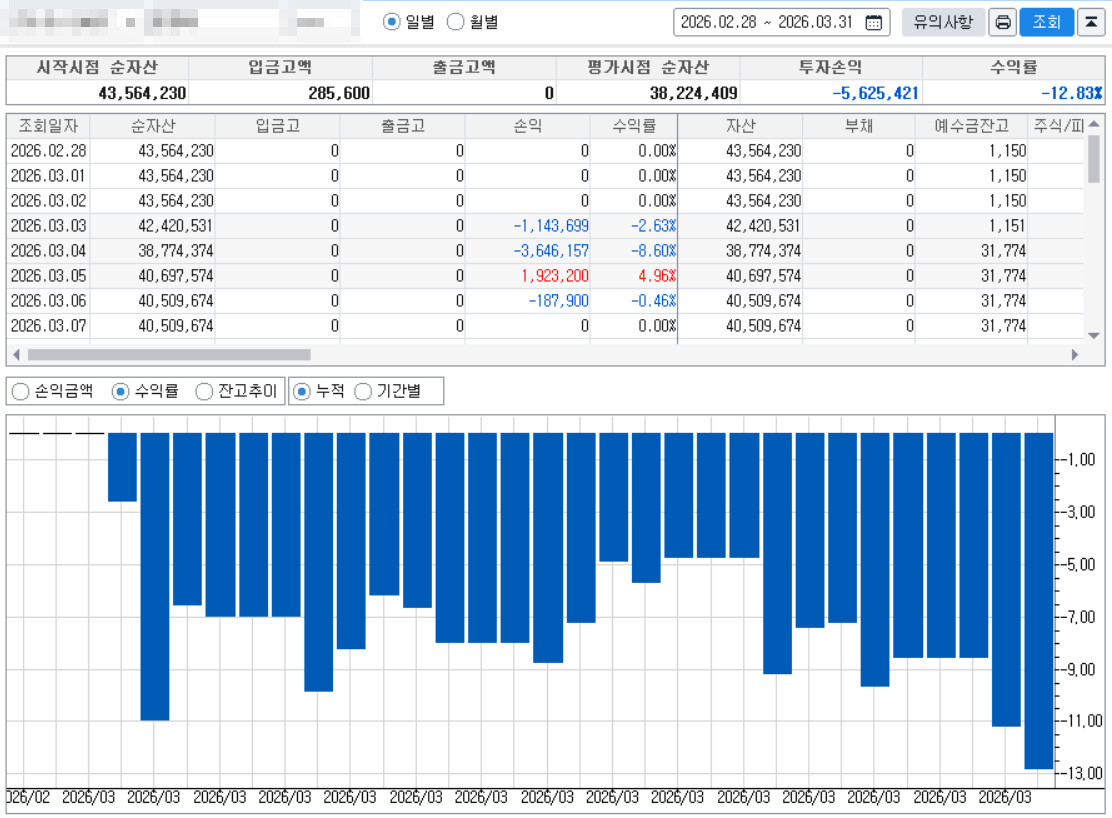
Task: Switch the chart to 잔고추이
Action: [x=204, y=391]
